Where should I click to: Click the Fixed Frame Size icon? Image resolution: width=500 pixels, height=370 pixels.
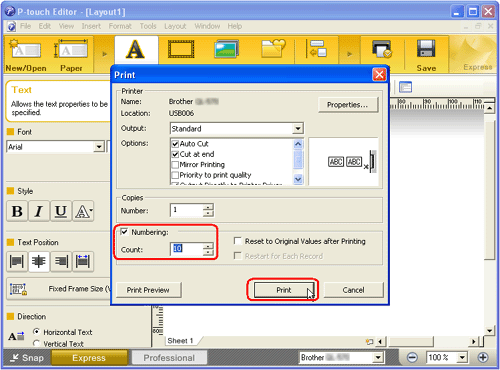coord(18,289)
